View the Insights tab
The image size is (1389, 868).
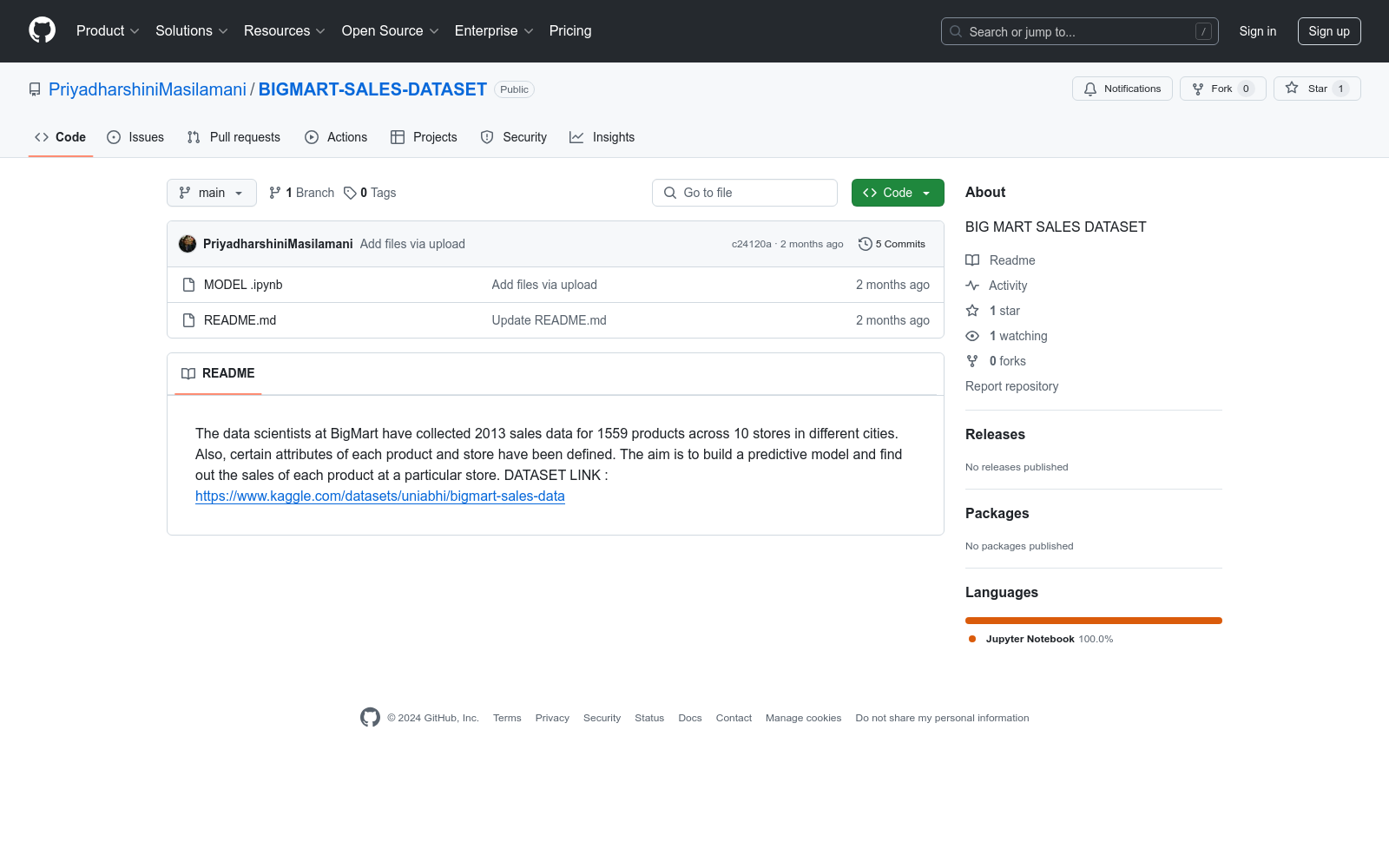click(x=602, y=137)
